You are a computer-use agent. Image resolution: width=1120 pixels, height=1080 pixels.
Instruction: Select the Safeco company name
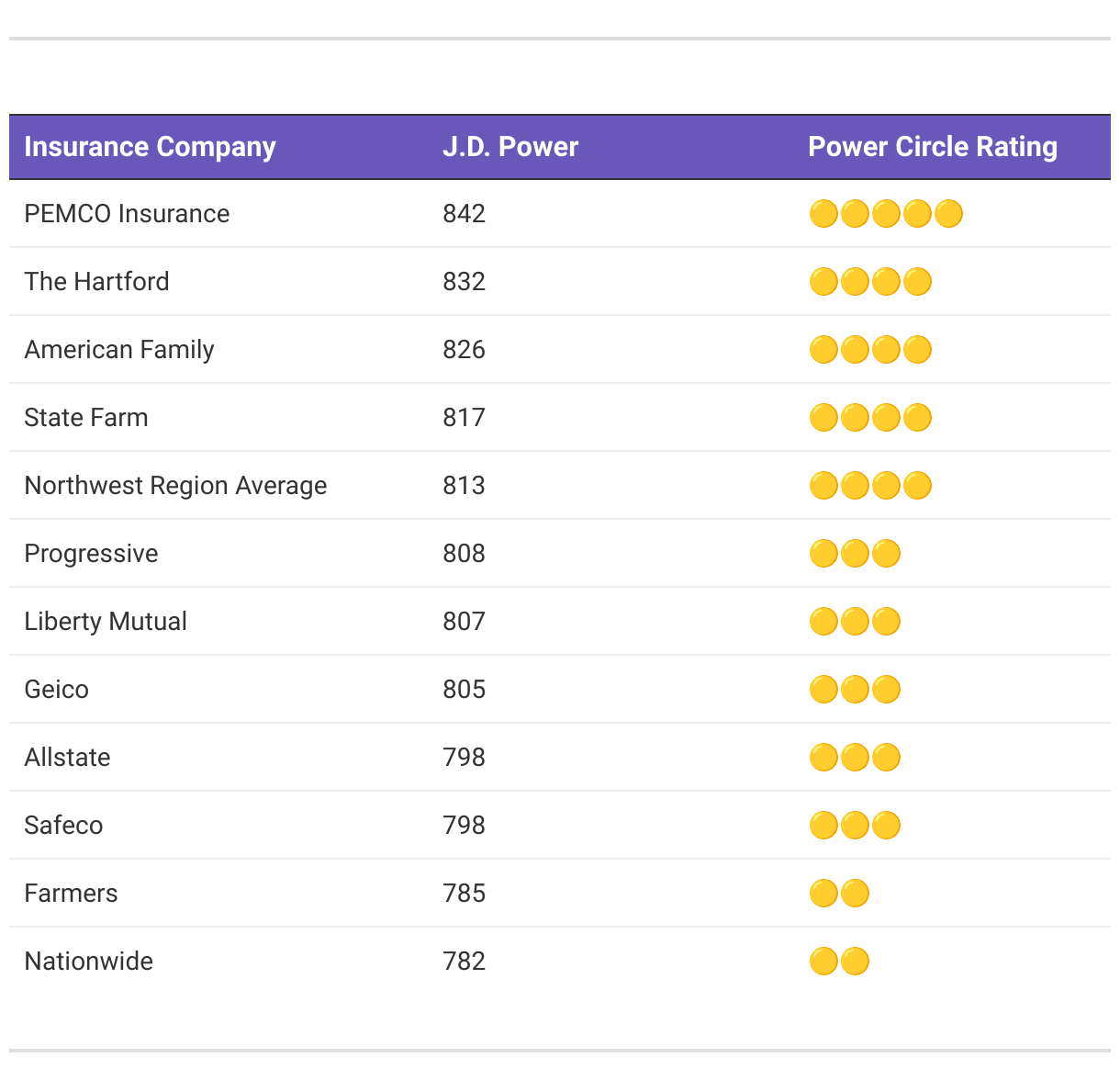click(63, 826)
